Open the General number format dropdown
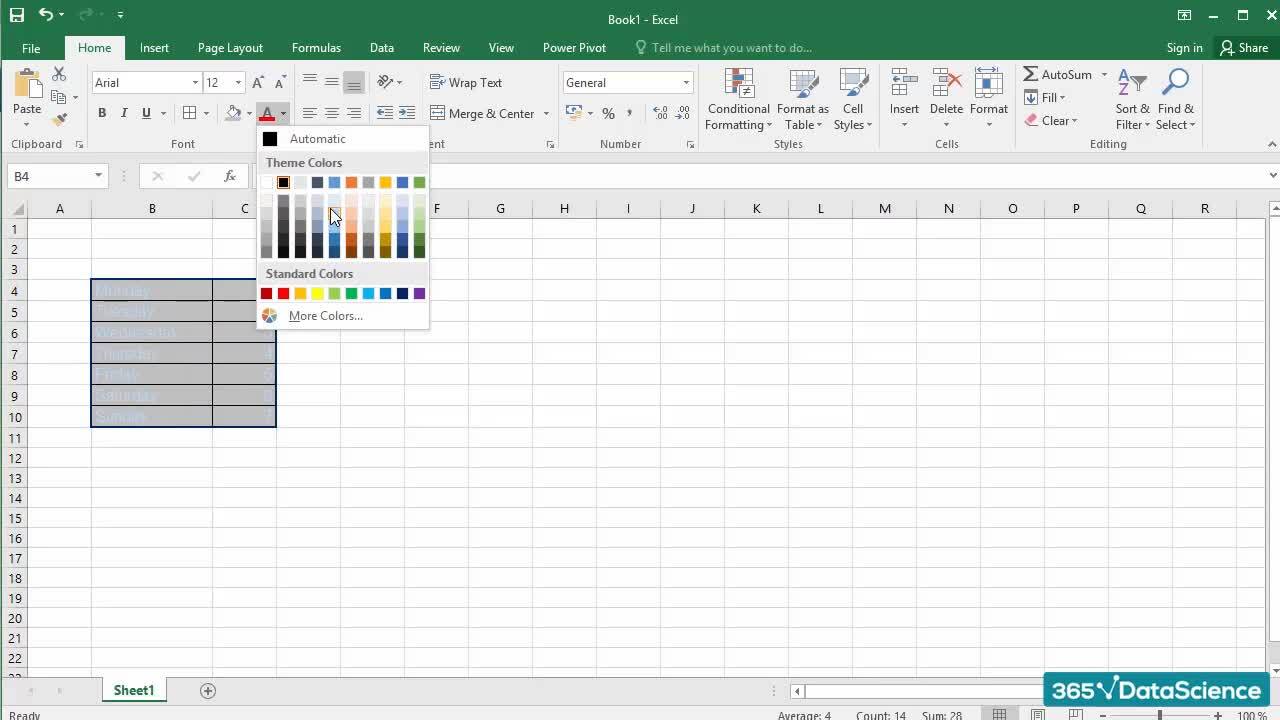Screen dimensions: 1280x720 click(x=686, y=83)
